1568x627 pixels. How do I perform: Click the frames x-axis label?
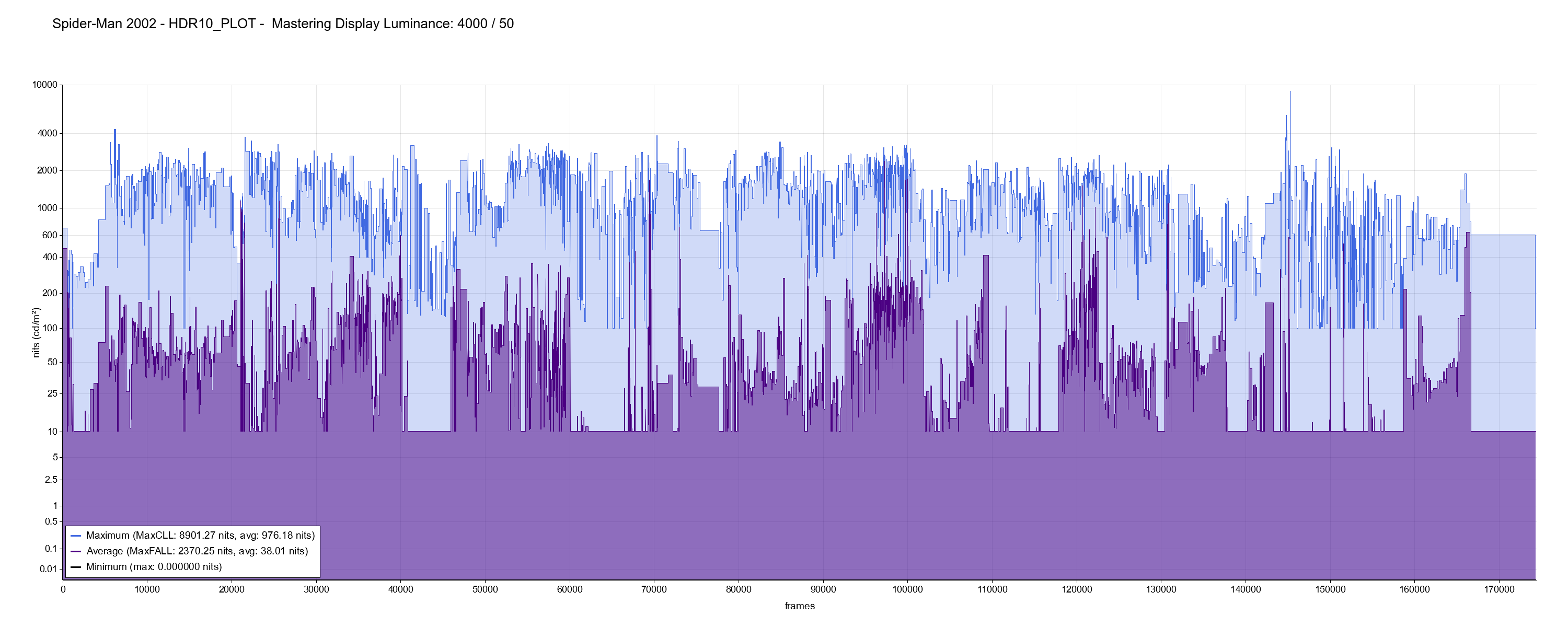pyautogui.click(x=799, y=606)
